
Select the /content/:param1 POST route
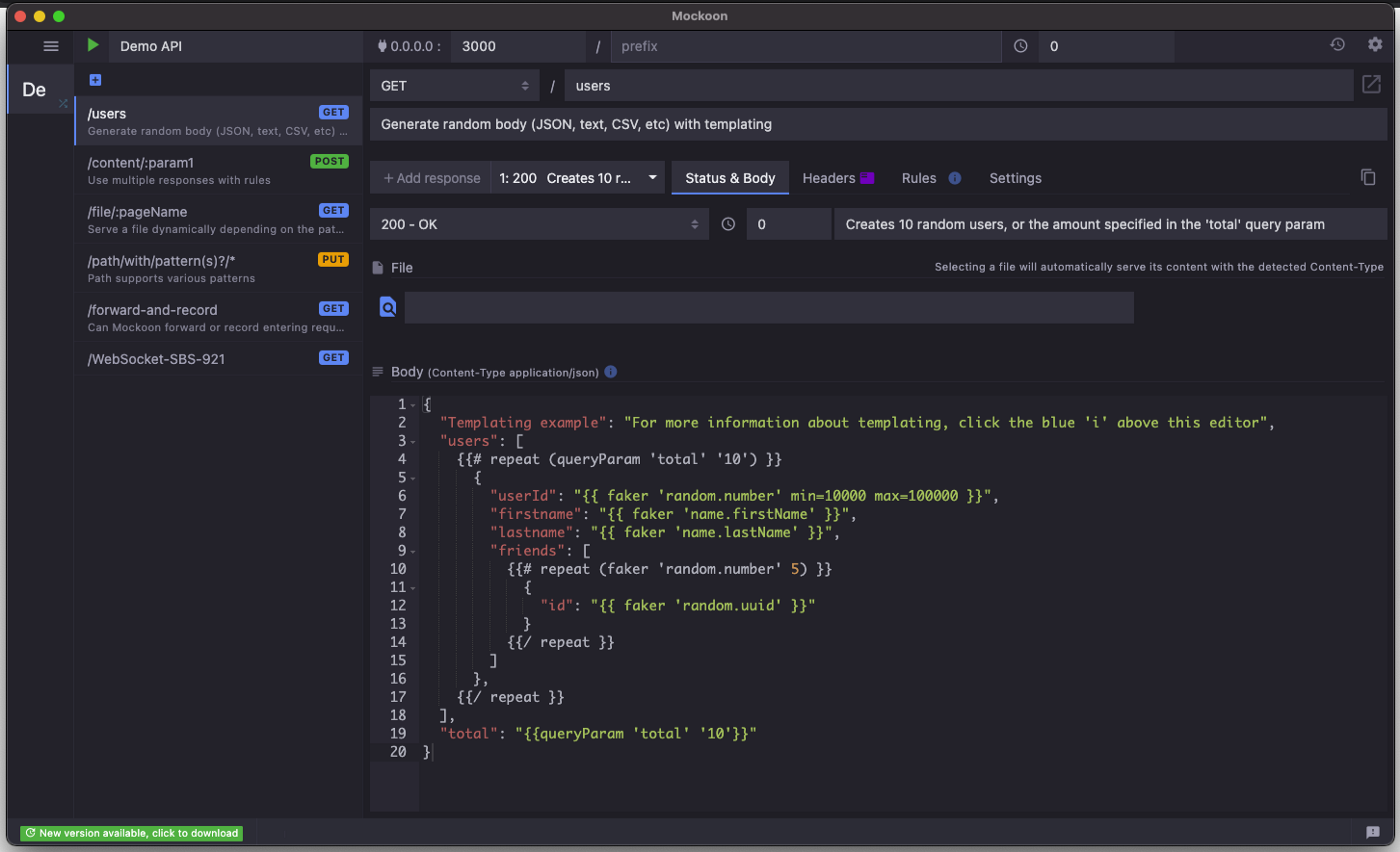click(218, 170)
